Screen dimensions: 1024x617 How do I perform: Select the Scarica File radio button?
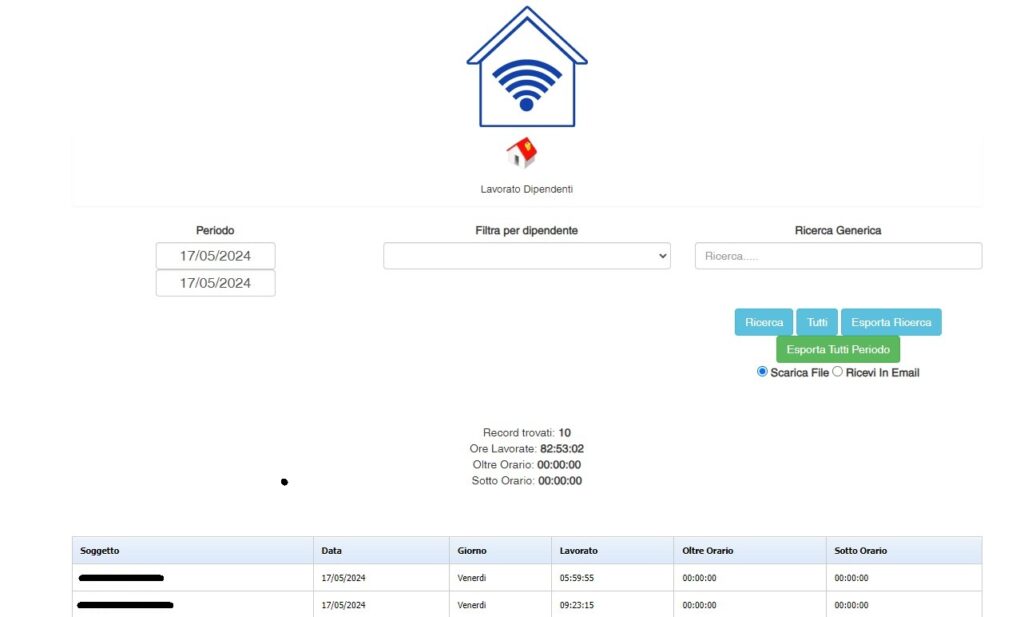[x=763, y=372]
